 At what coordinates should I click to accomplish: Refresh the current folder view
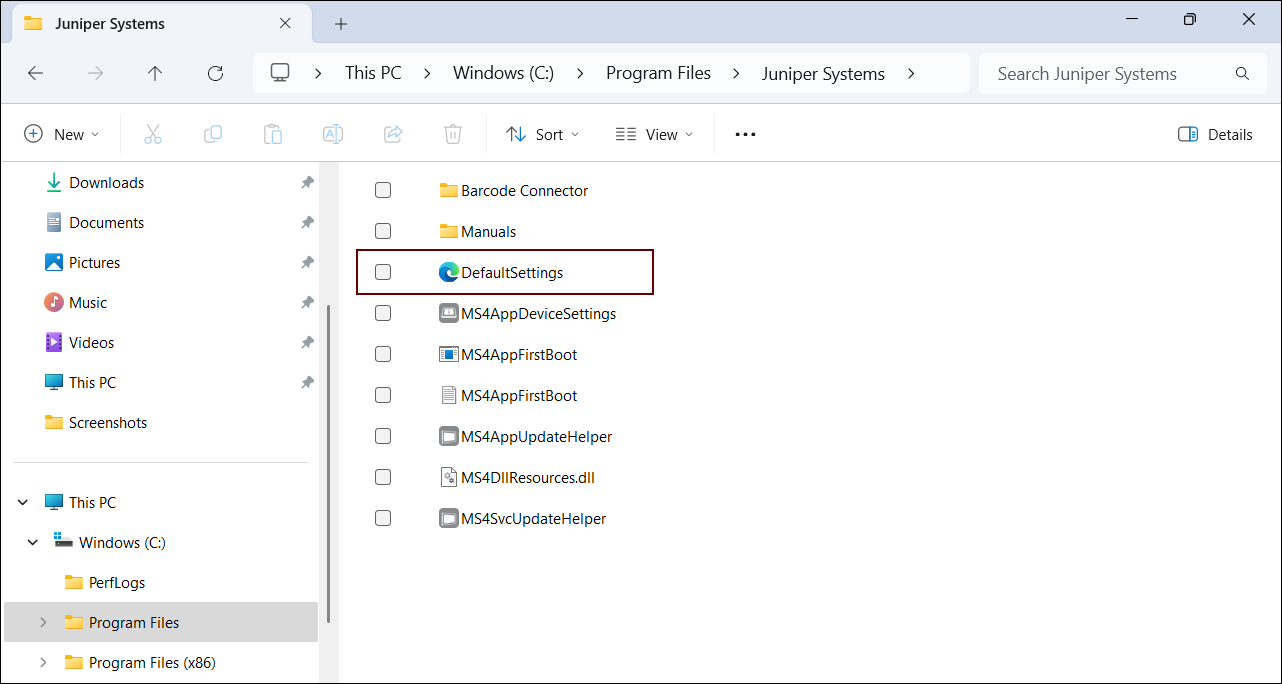click(x=215, y=73)
